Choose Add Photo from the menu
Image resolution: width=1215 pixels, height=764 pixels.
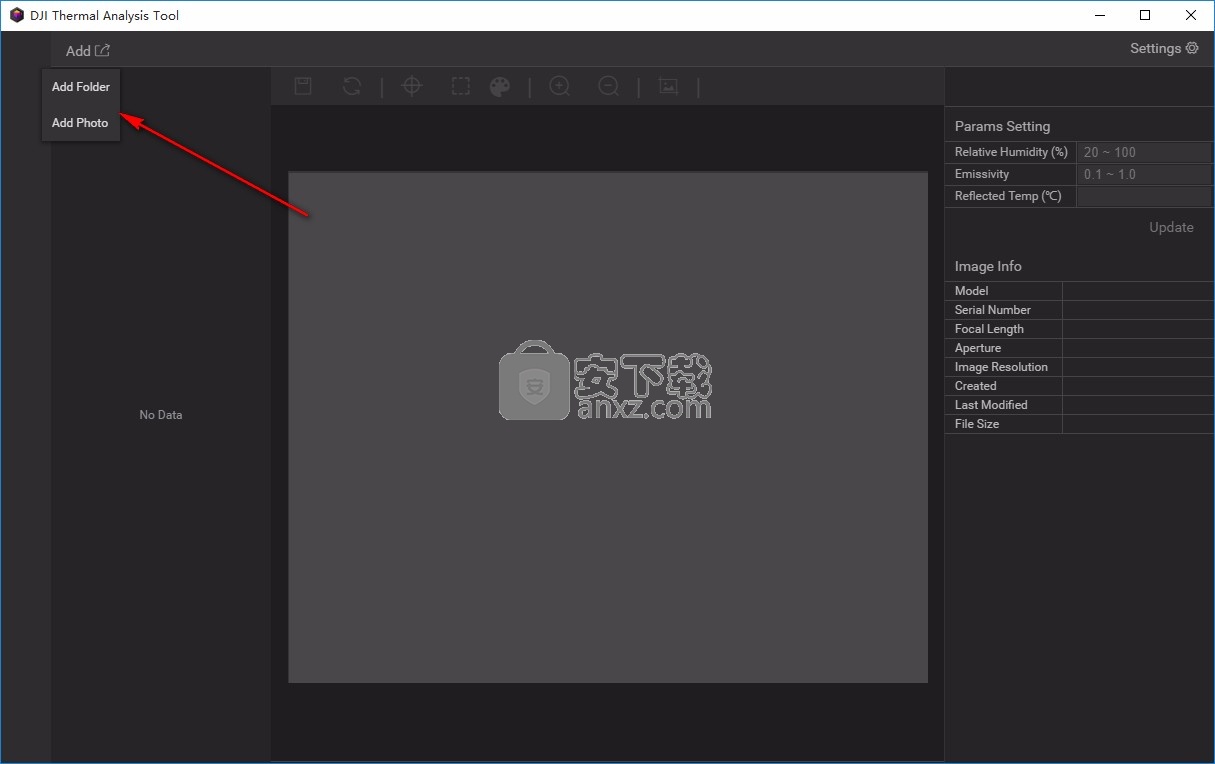pyautogui.click(x=80, y=123)
